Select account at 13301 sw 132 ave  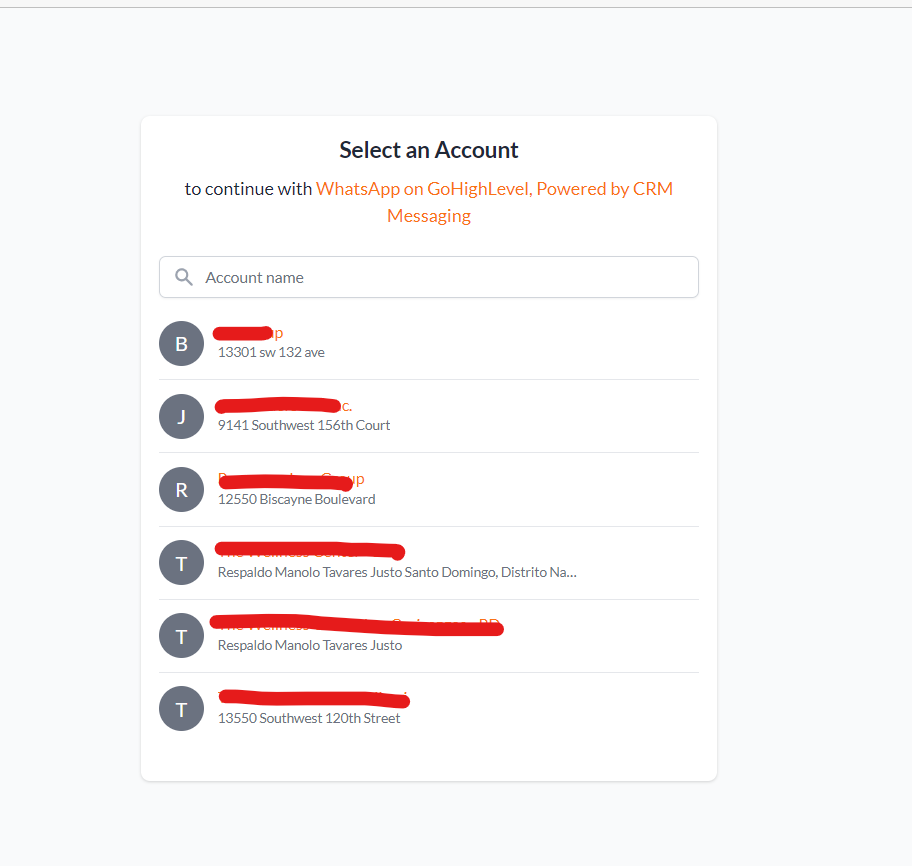(x=429, y=344)
